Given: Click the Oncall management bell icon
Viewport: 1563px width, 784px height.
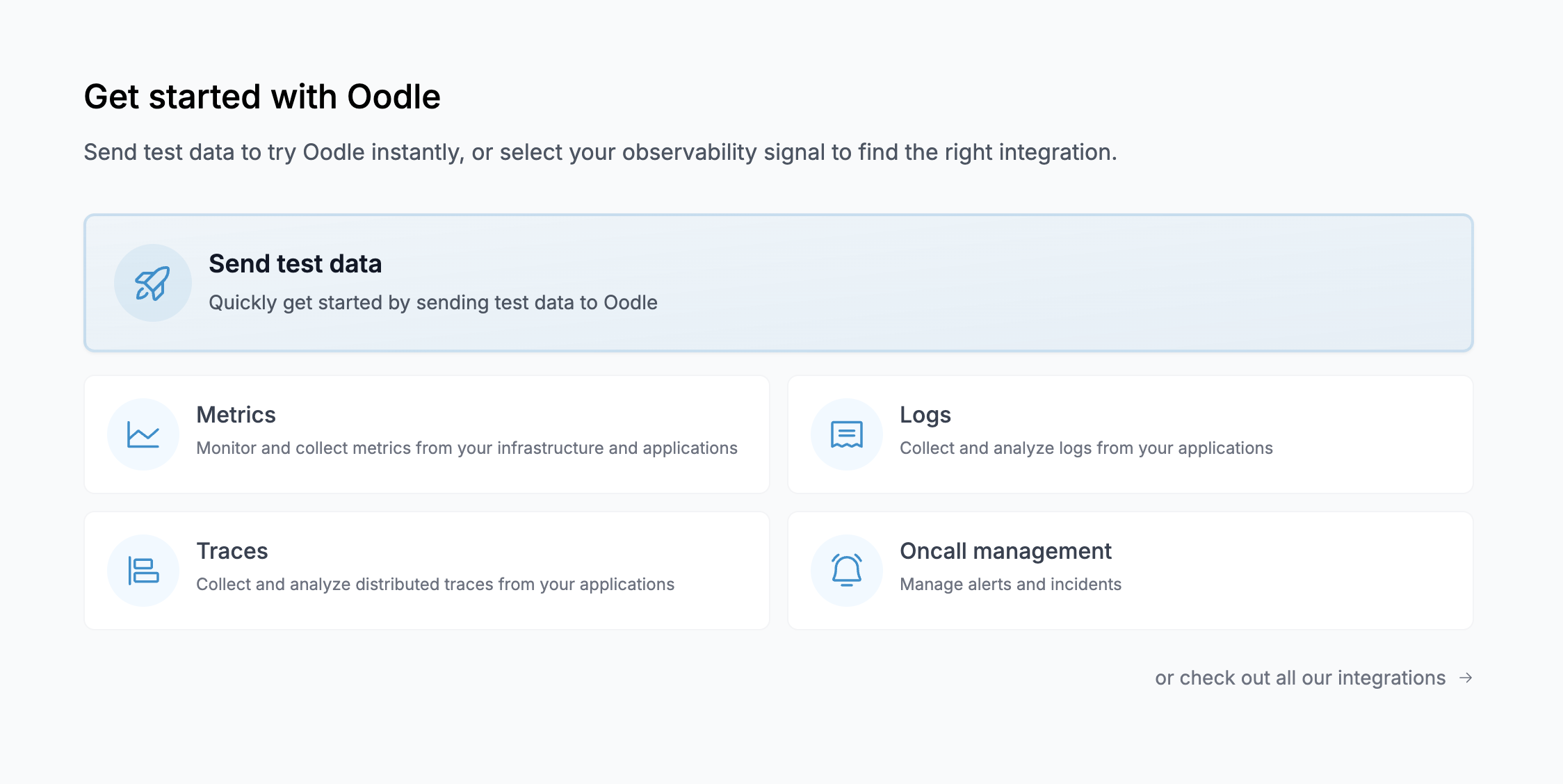Looking at the screenshot, I should tap(846, 571).
